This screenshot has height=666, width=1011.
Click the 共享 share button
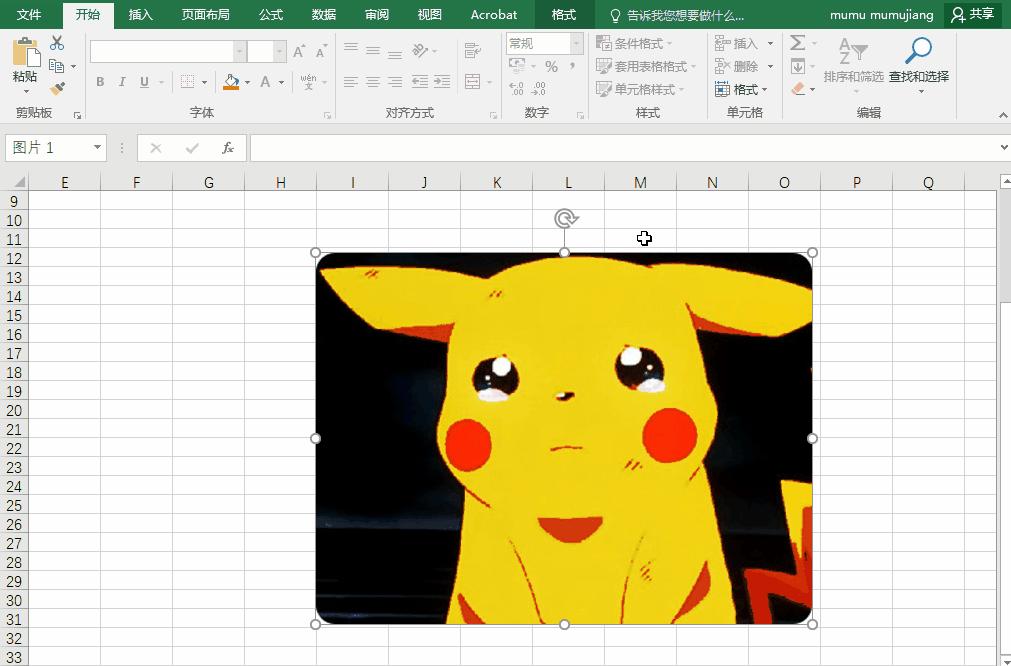tap(973, 15)
